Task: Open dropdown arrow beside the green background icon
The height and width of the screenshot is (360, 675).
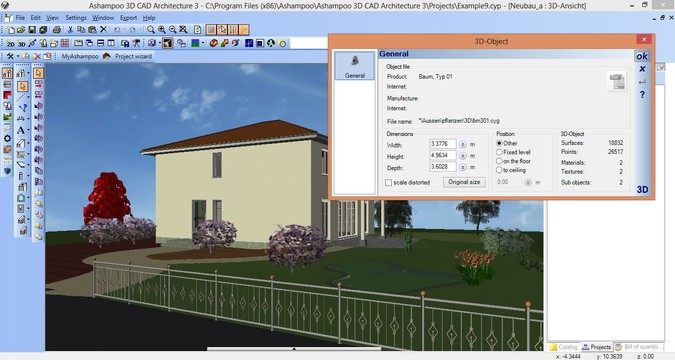Action: [x=203, y=43]
